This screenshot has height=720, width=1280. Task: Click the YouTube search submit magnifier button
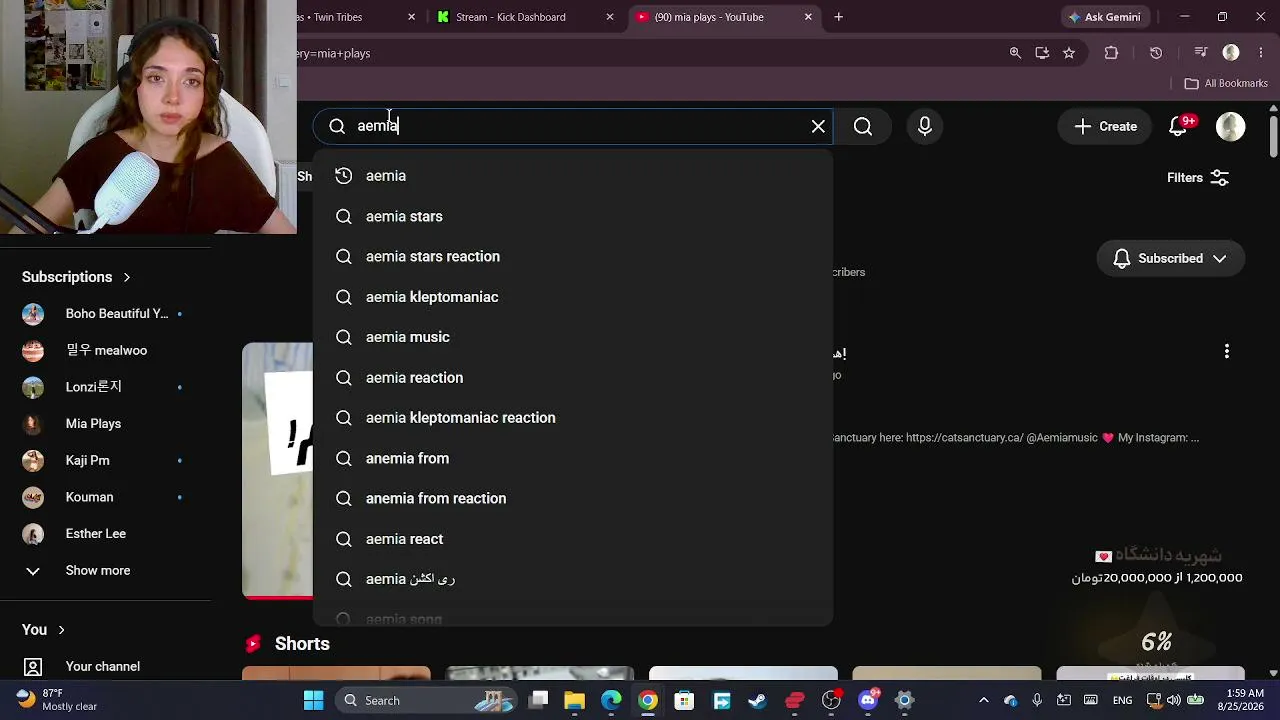[x=863, y=126]
